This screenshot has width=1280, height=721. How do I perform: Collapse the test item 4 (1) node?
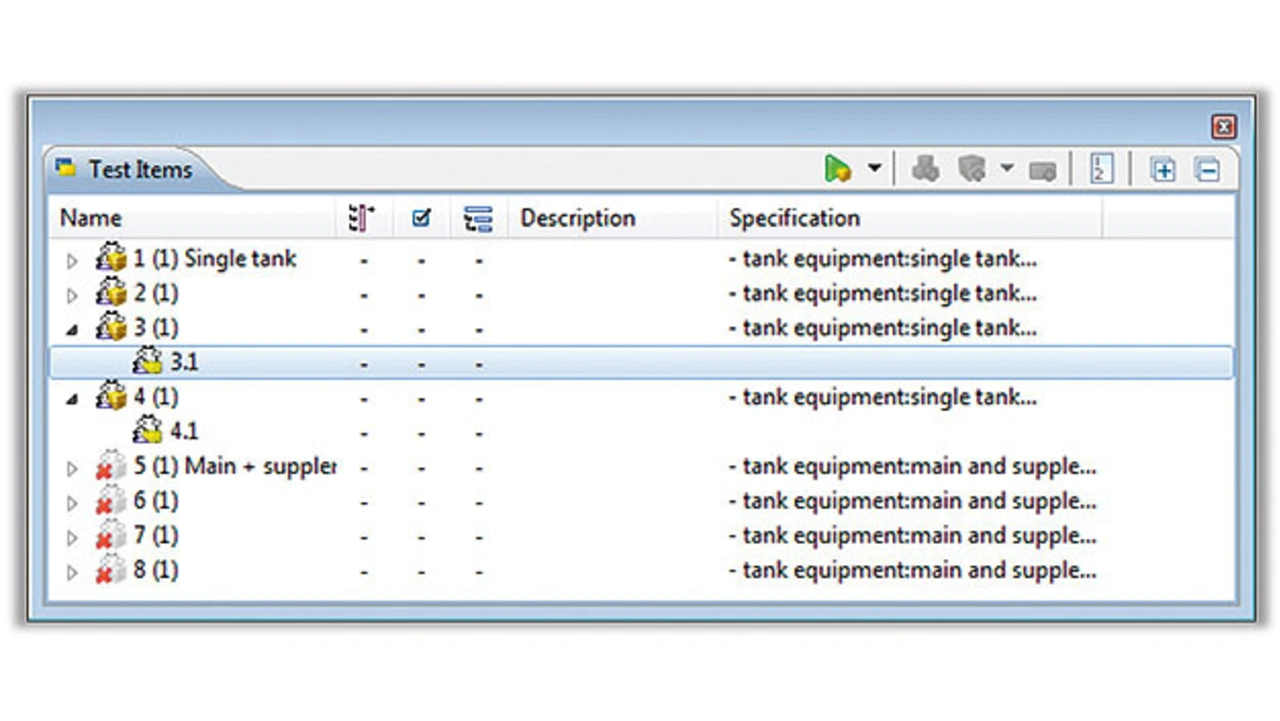(x=72, y=399)
